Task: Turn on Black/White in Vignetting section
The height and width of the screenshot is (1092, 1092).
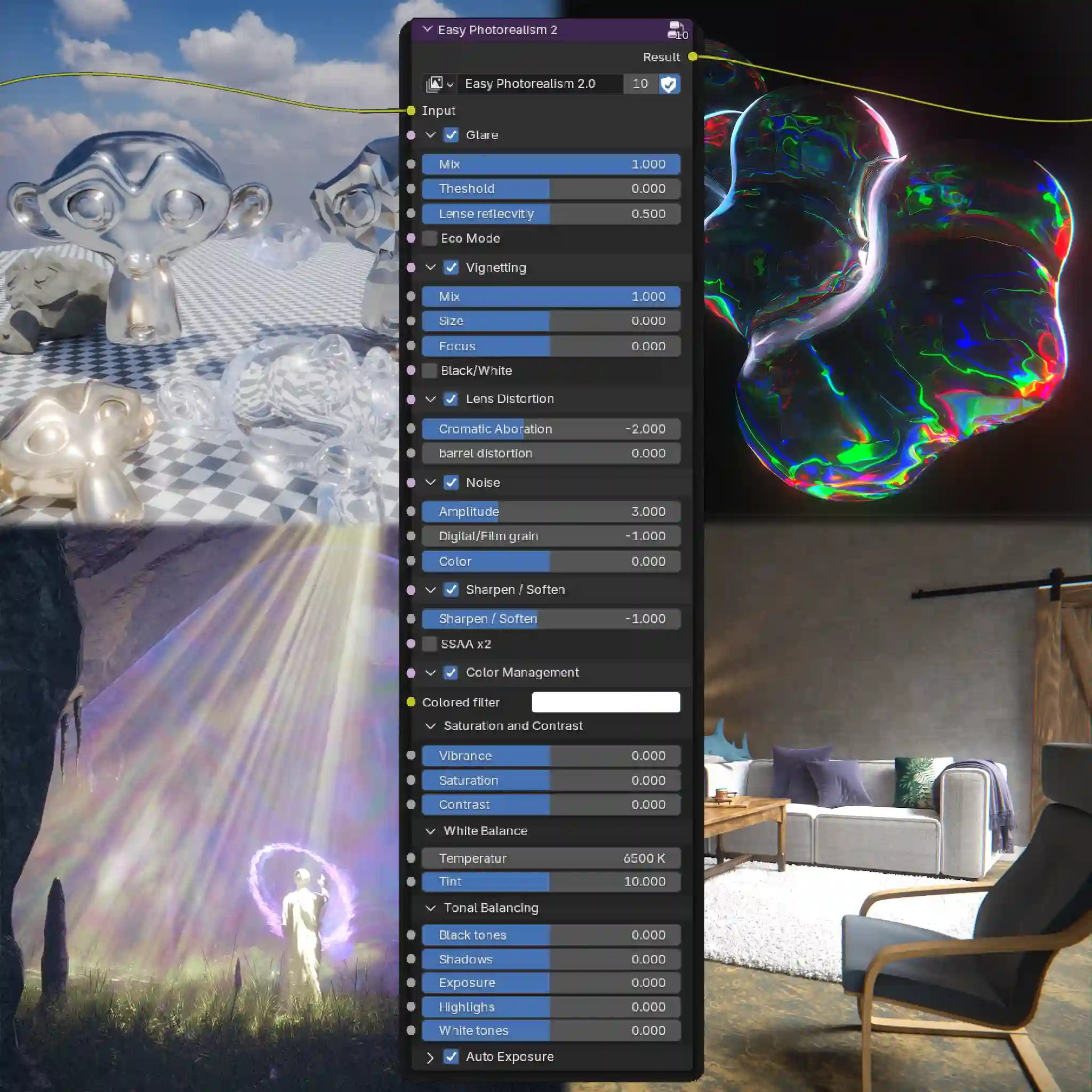Action: coord(430,371)
